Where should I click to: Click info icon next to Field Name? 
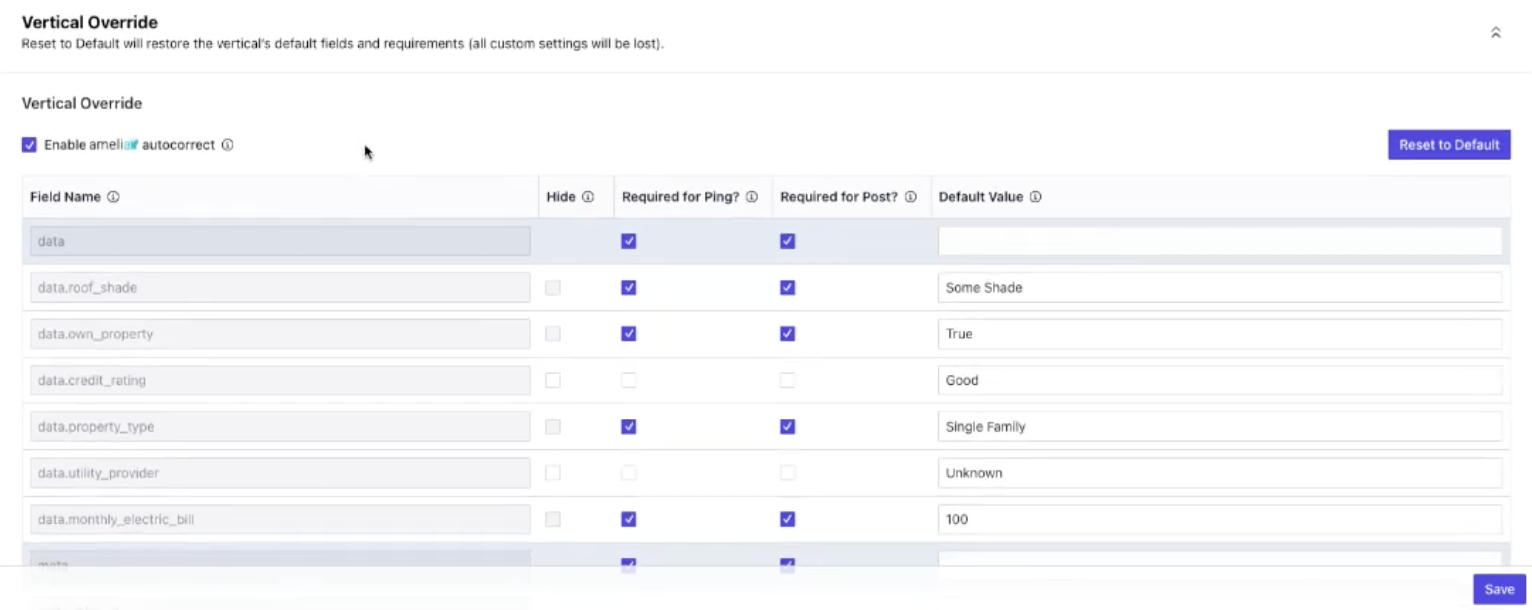pos(113,197)
